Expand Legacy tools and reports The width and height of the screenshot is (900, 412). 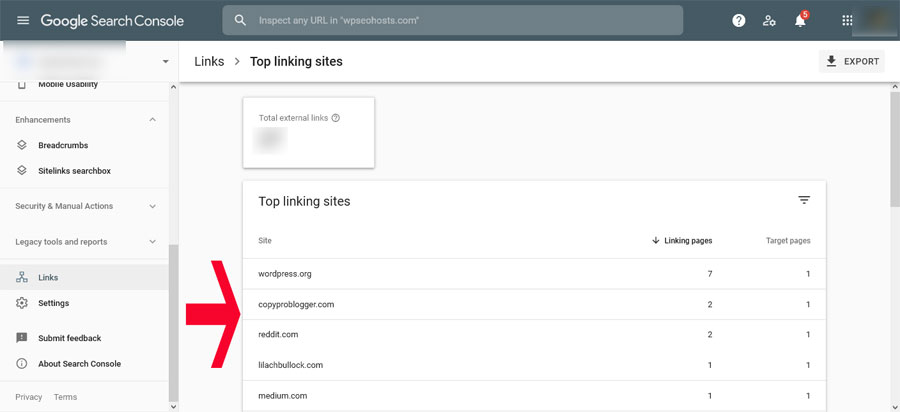pyautogui.click(x=152, y=242)
